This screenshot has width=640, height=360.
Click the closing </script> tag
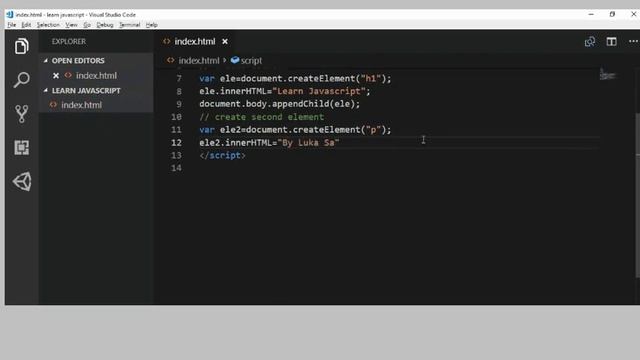(x=222, y=155)
